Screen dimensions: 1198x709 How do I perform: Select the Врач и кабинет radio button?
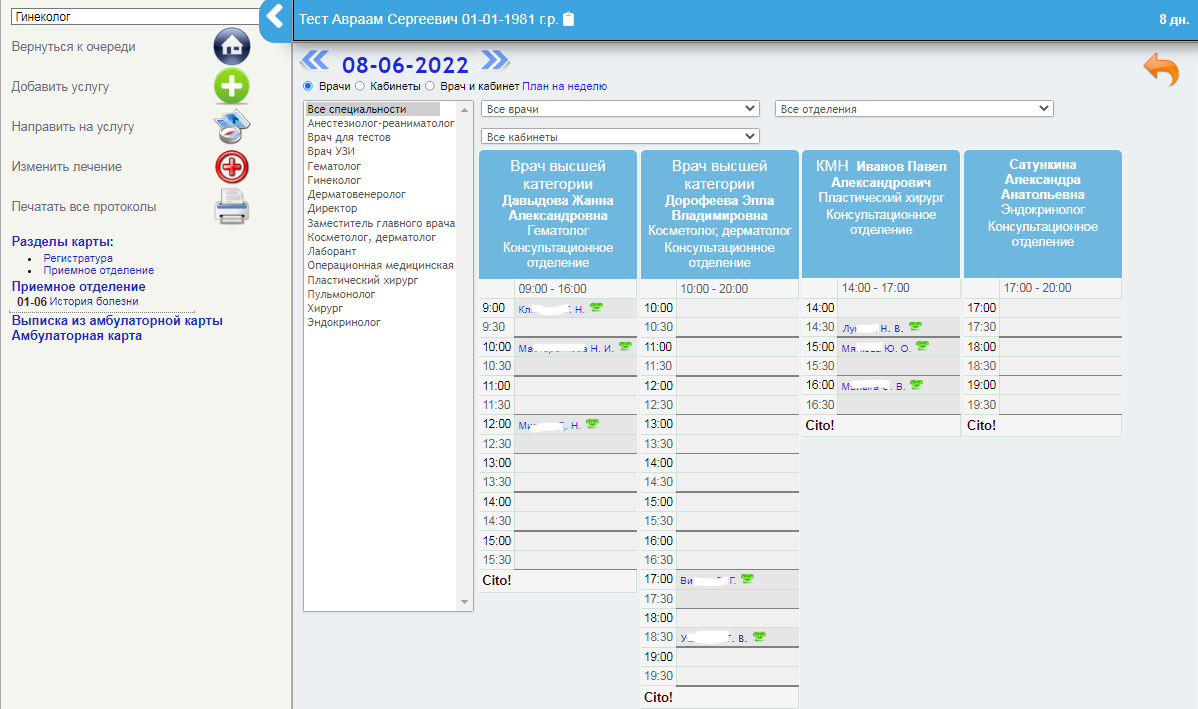click(431, 86)
